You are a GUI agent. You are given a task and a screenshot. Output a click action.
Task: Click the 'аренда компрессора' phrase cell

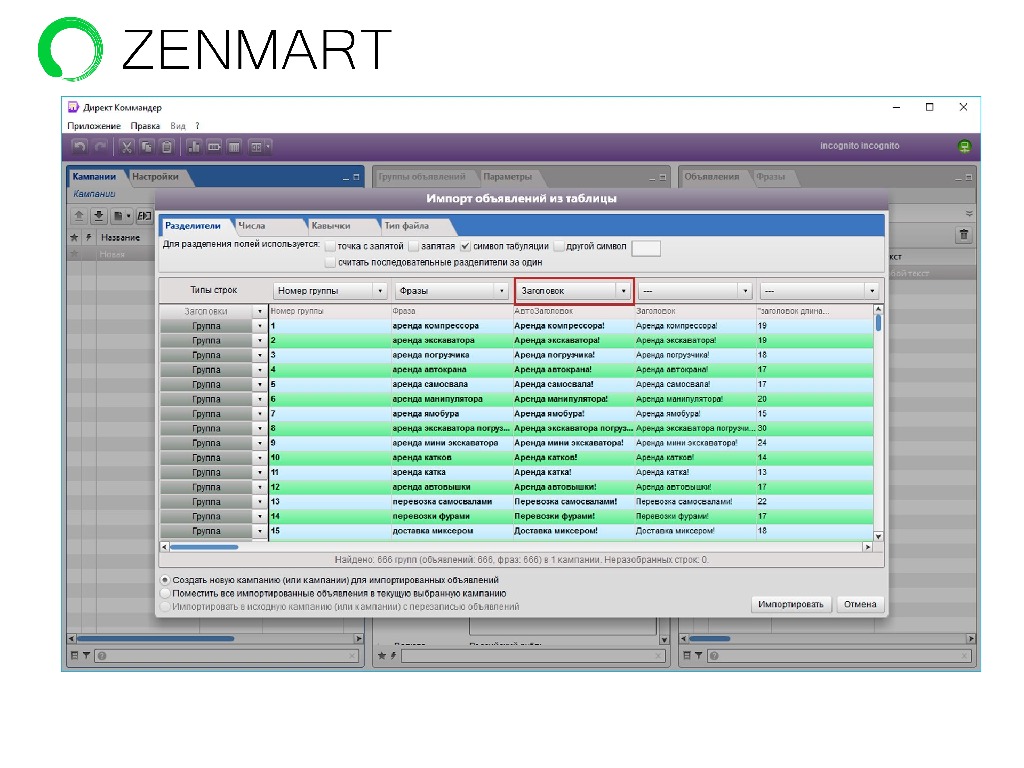451,326
